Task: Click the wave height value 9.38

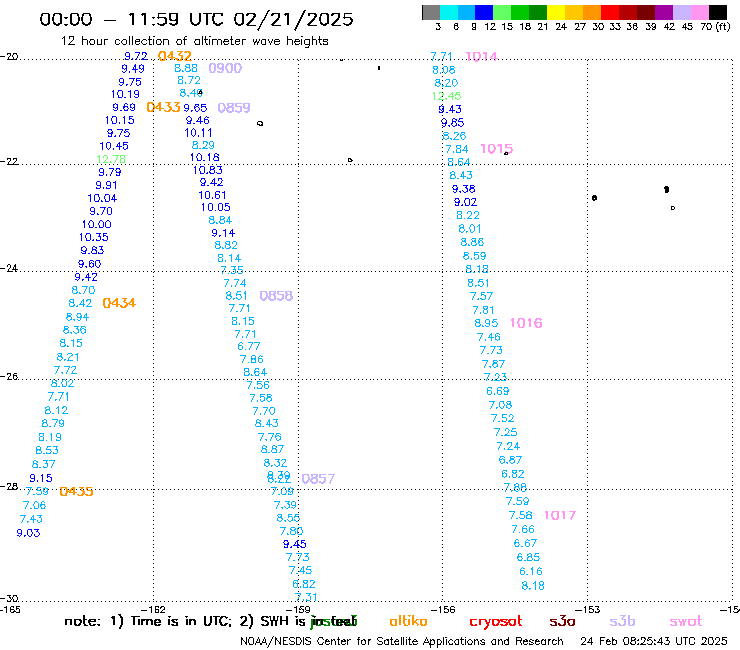Action: coord(463,189)
